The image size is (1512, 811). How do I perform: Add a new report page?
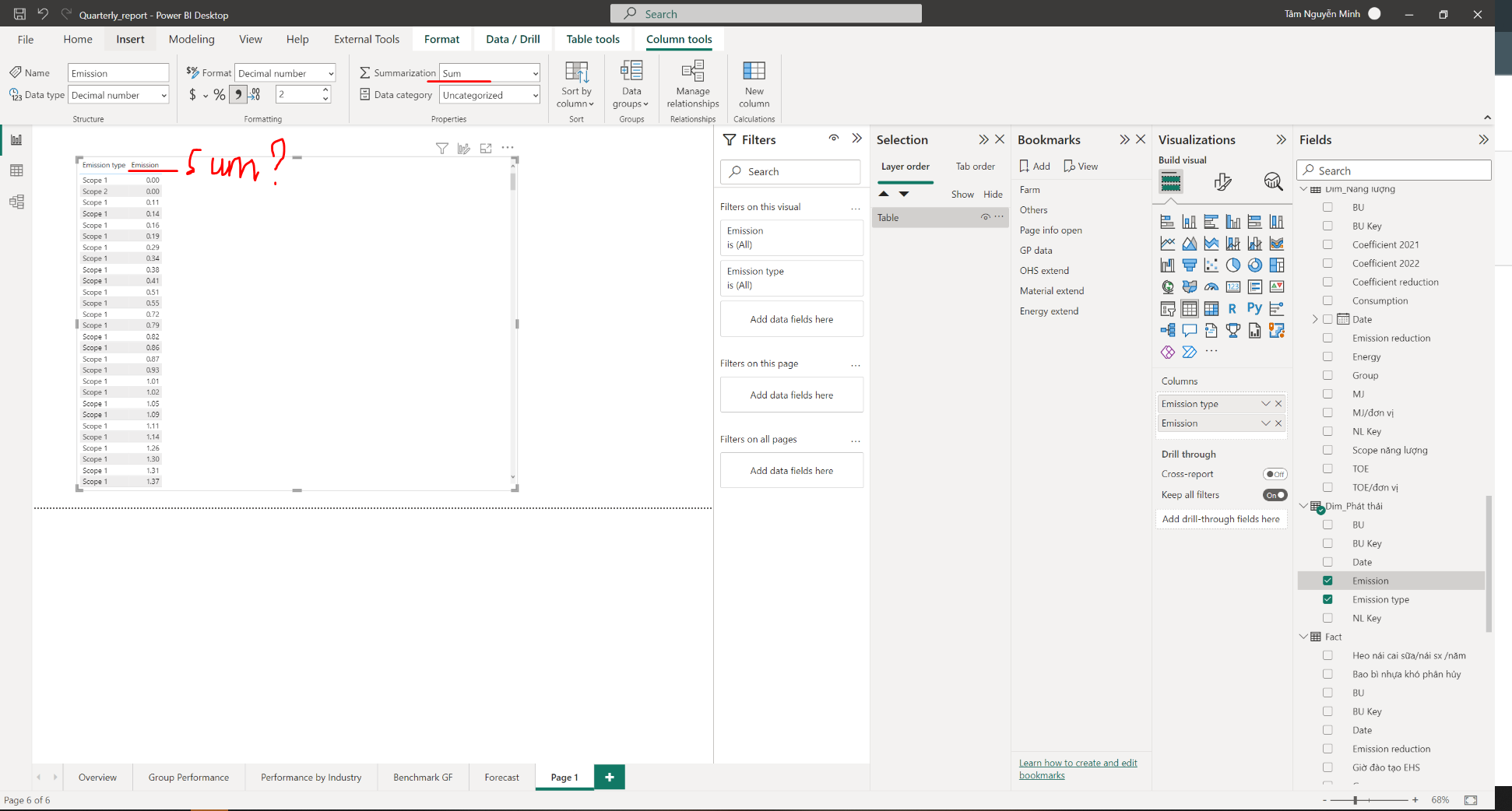(x=610, y=777)
